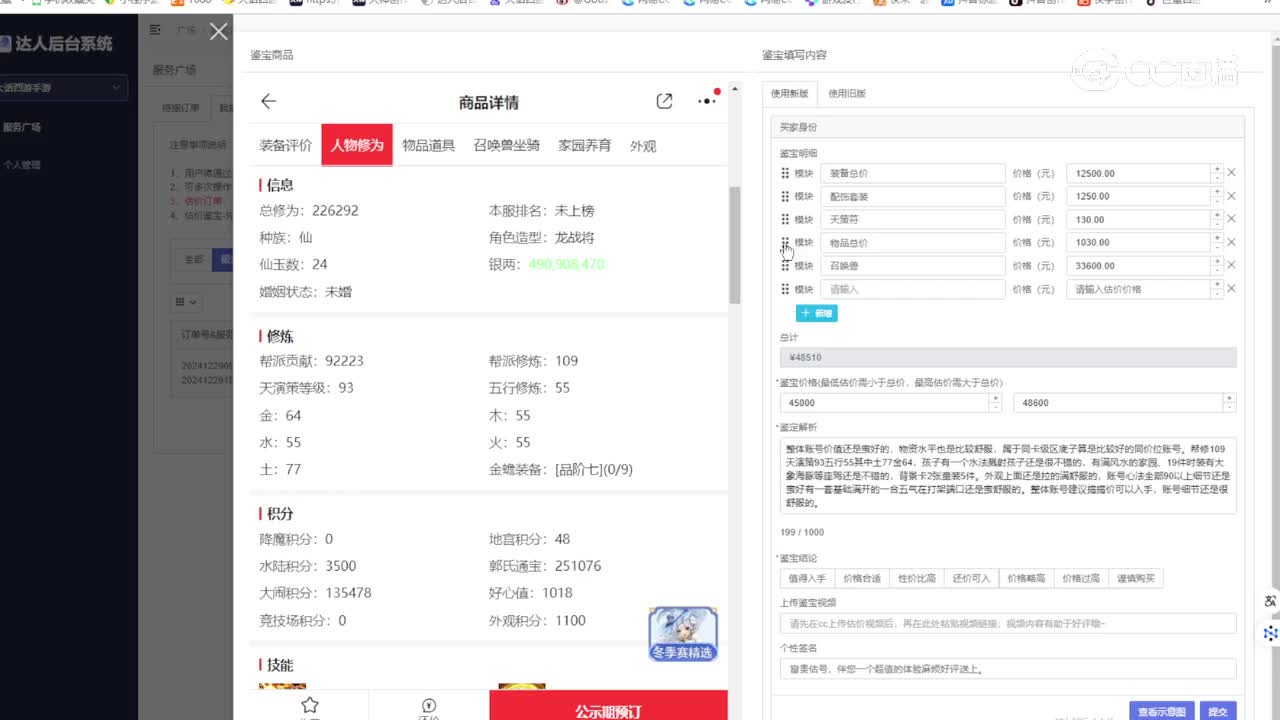Click the product detail panel scrollbar
The image size is (1280, 720).
(735, 245)
